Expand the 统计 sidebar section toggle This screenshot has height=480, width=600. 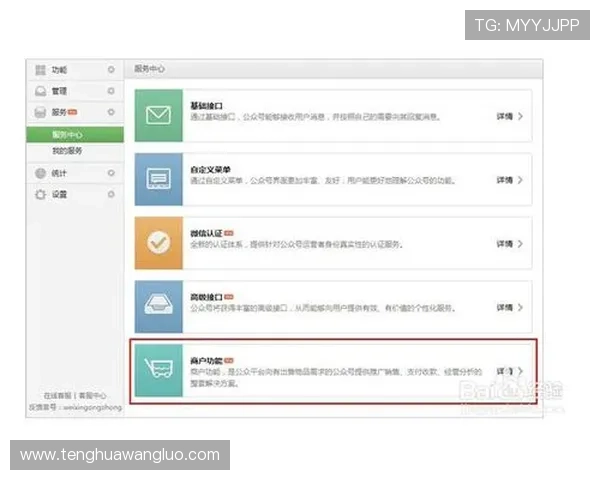[x=111, y=173]
